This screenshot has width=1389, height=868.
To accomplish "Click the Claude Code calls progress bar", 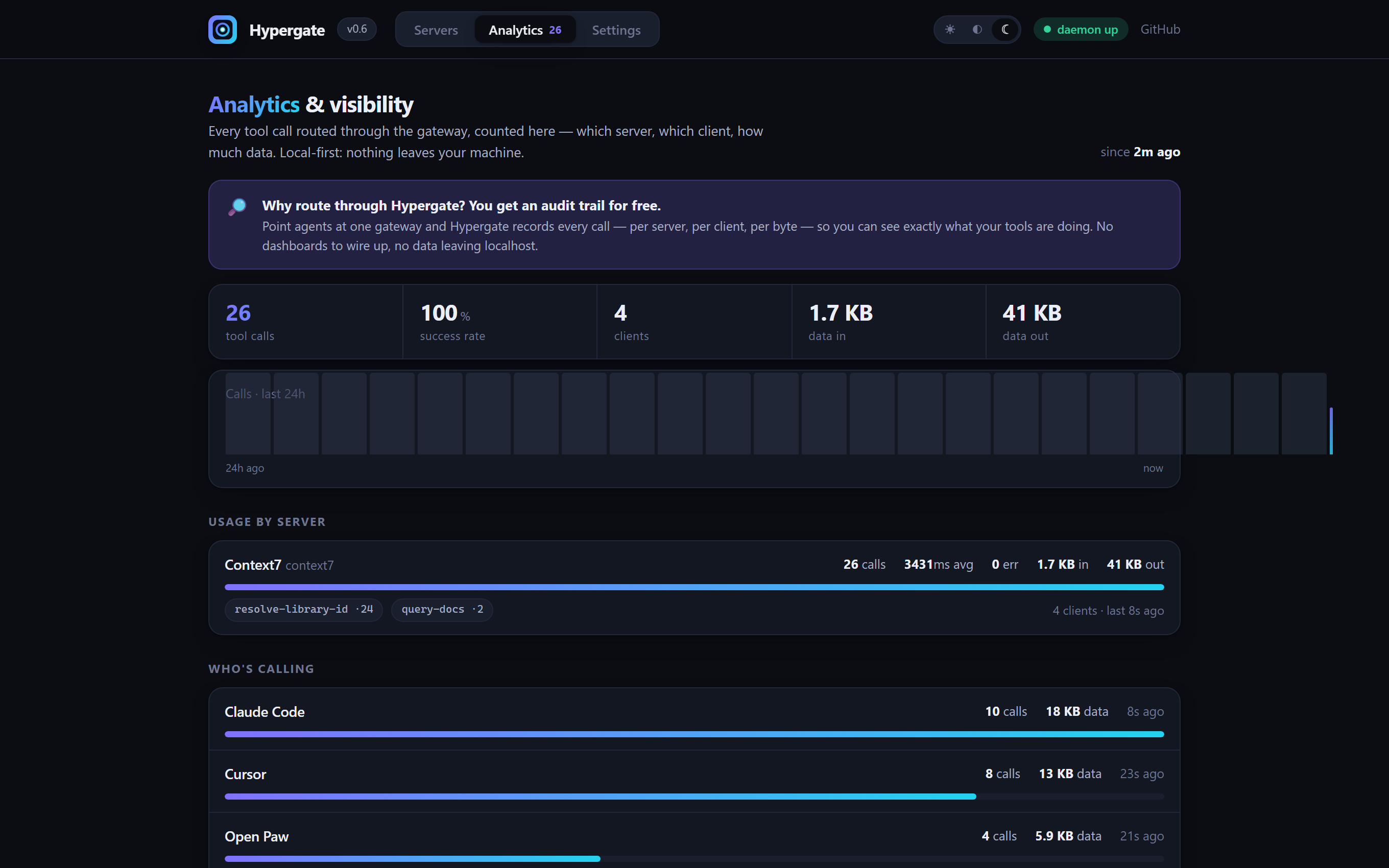I will coord(694,734).
